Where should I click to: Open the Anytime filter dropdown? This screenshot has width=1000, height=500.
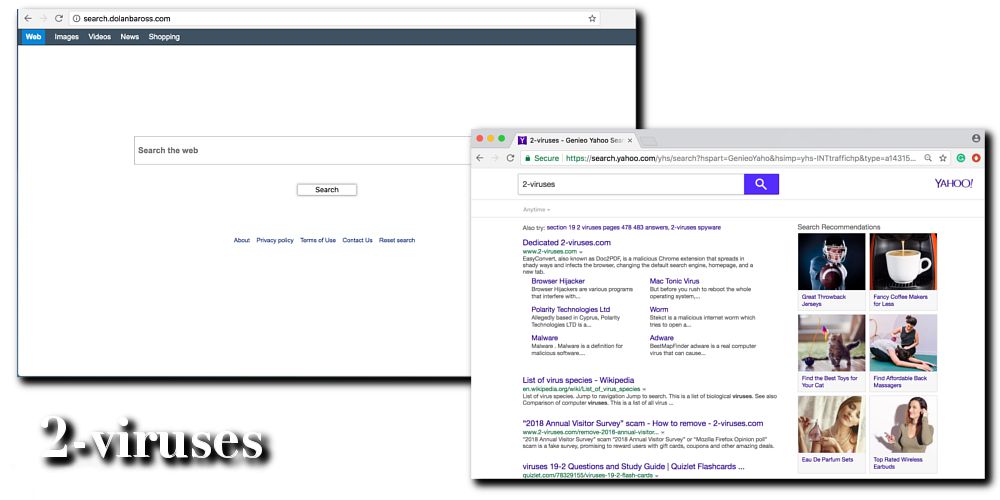point(536,210)
